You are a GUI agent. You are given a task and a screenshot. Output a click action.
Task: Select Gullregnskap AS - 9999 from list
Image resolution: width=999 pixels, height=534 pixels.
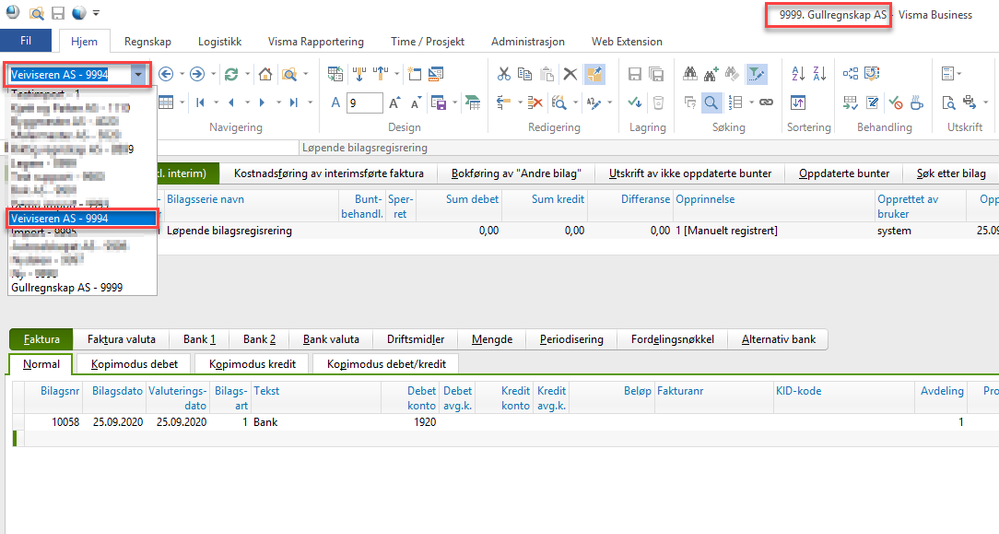pos(69,287)
